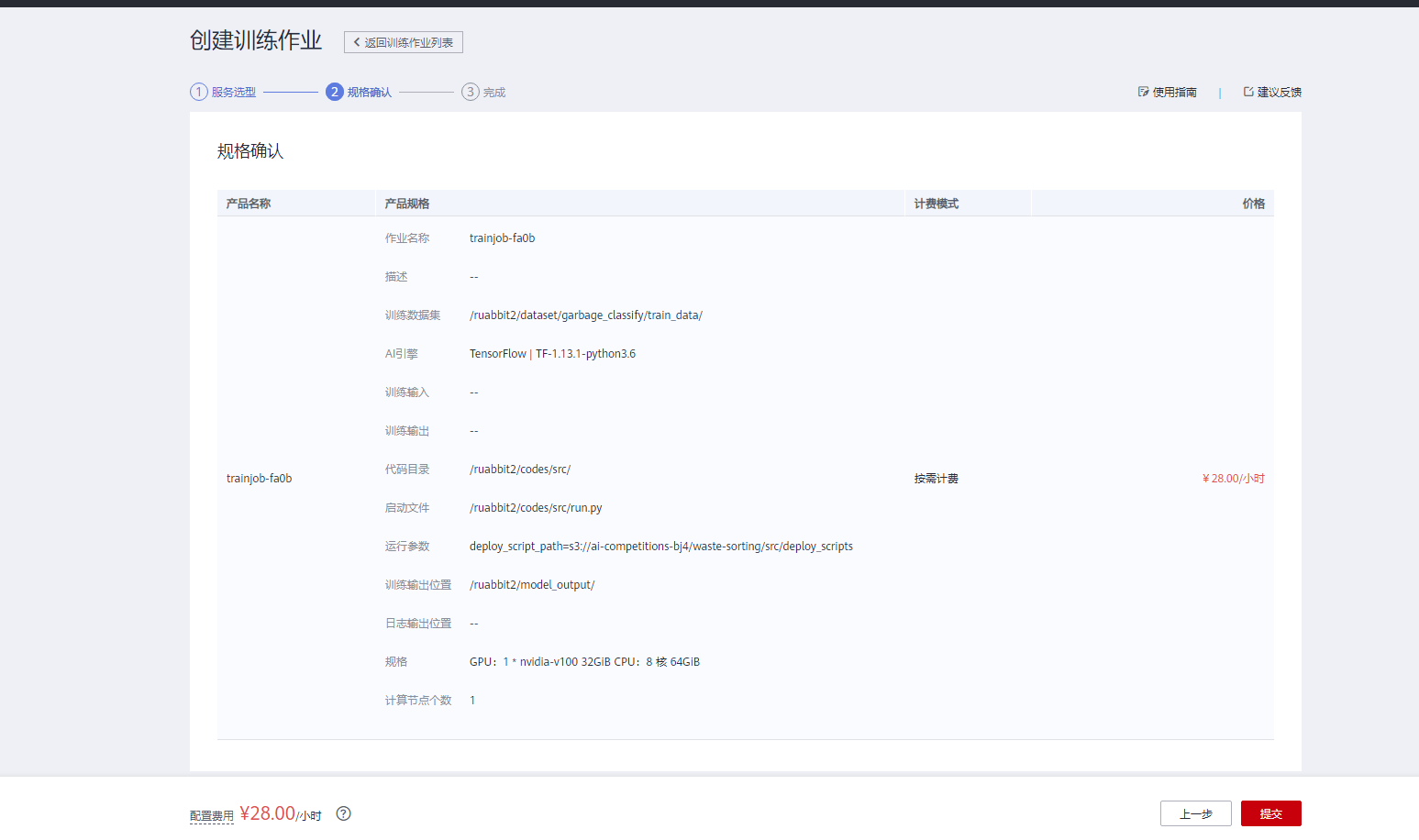Click the training dataset path train_data/
1419x840 pixels.
click(x=586, y=315)
